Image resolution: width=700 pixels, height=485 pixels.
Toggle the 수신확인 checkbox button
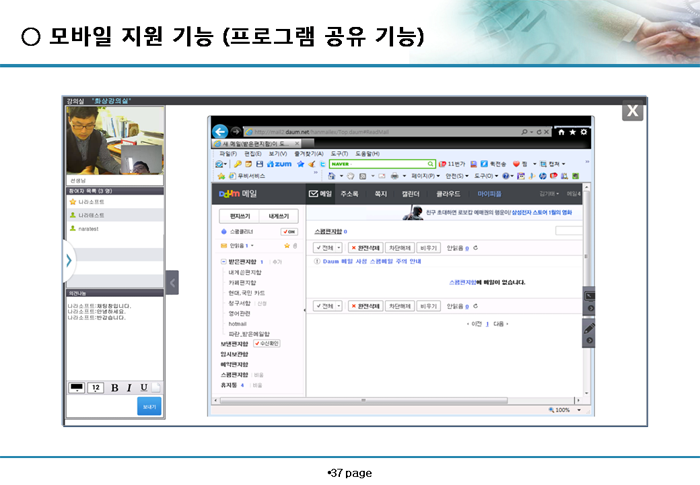[x=267, y=343]
